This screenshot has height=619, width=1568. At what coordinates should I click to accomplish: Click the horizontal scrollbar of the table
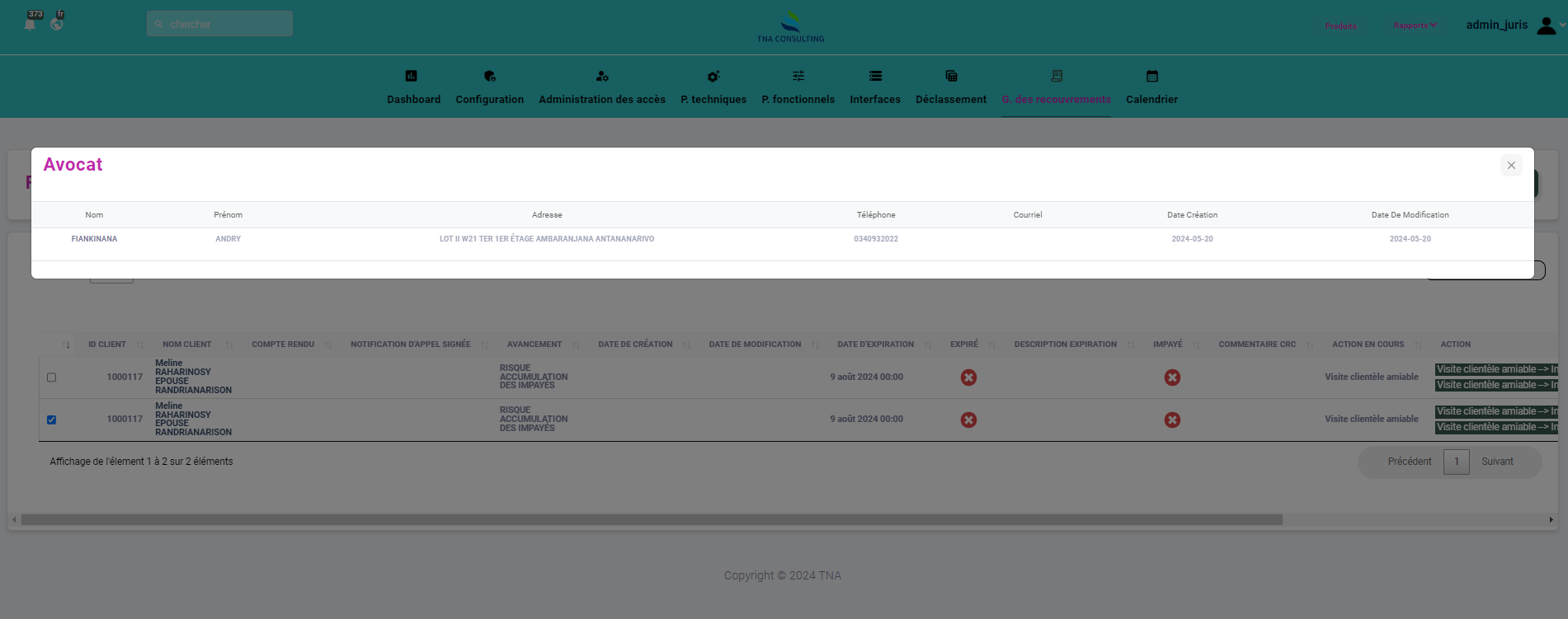coord(652,520)
